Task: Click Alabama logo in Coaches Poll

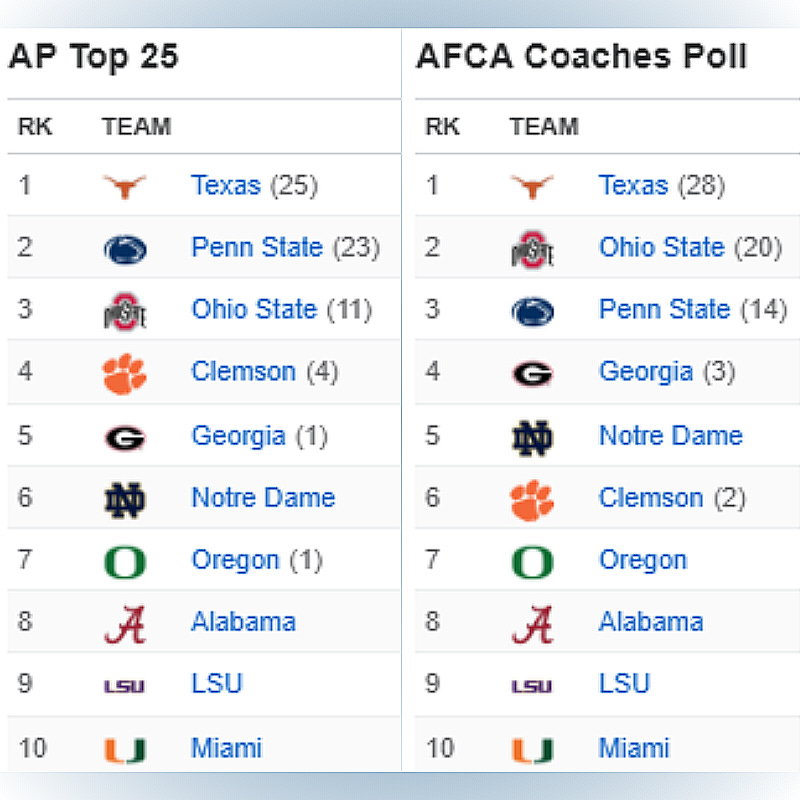Action: click(x=532, y=623)
